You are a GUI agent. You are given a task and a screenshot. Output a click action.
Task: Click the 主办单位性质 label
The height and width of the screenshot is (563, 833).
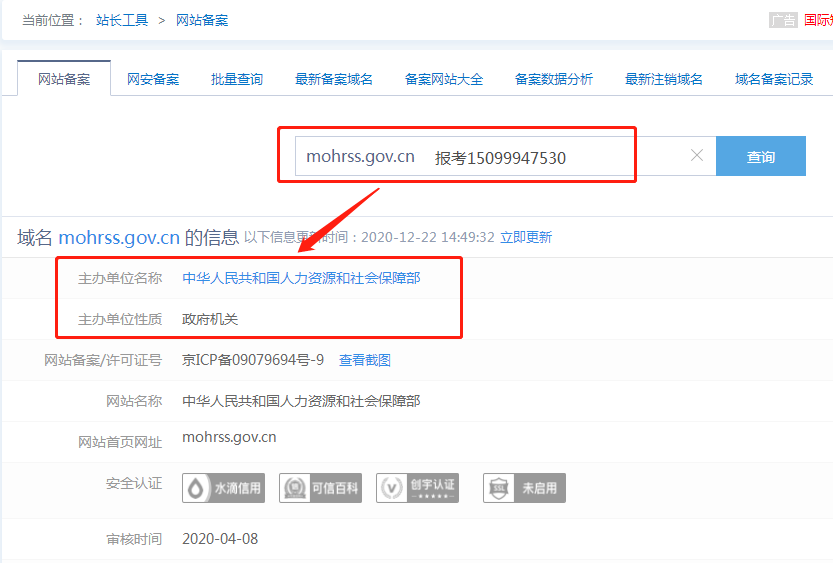(120, 319)
